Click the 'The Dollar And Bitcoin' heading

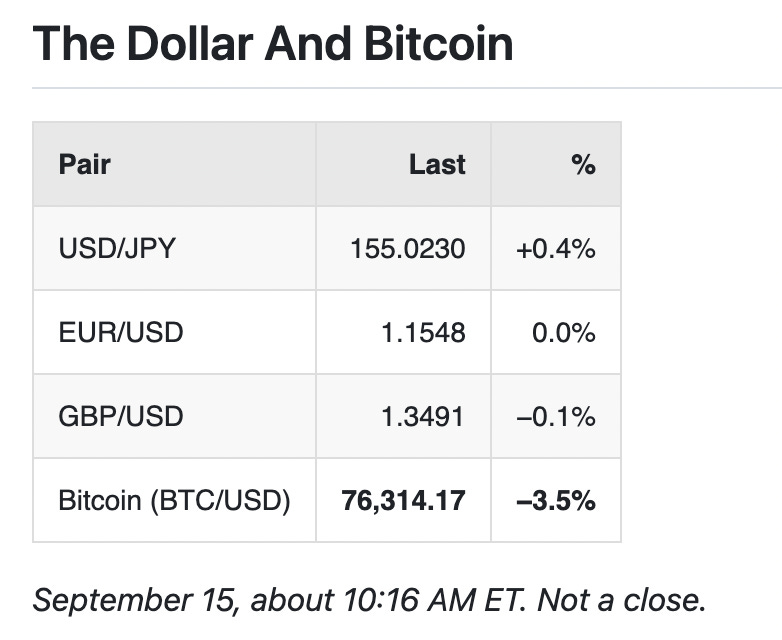point(272,43)
